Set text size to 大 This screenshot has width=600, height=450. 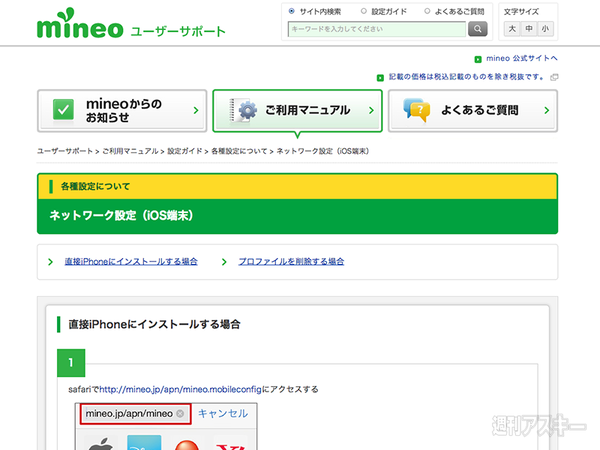click(512, 29)
